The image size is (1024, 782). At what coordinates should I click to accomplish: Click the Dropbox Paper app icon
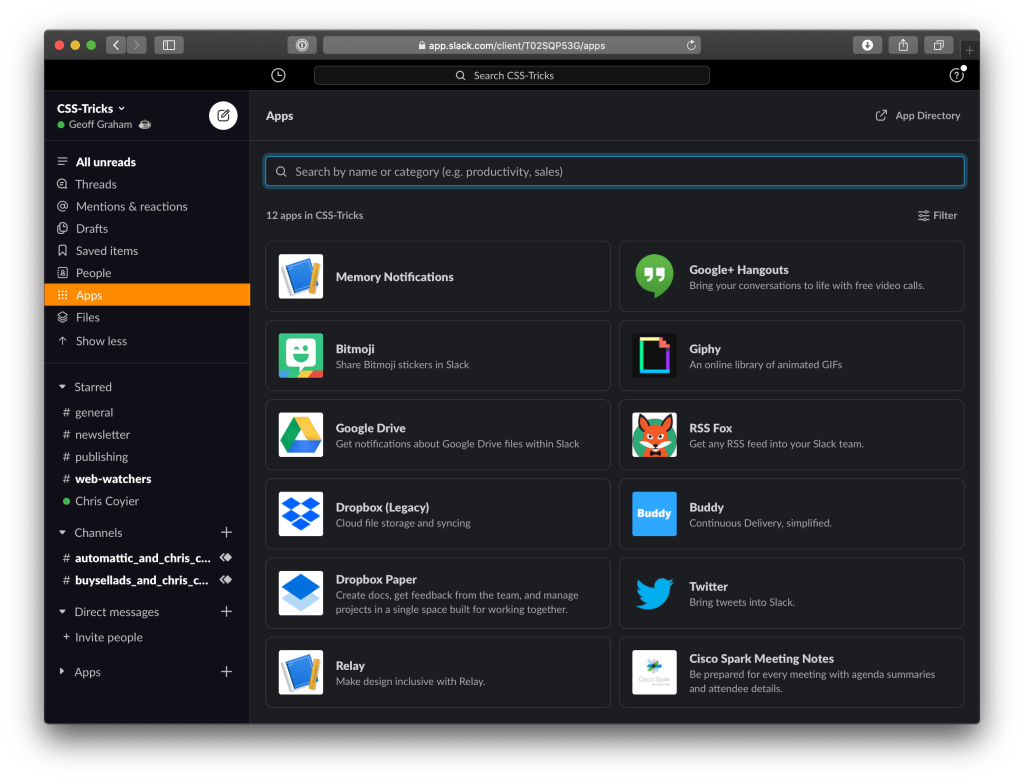tap(300, 593)
